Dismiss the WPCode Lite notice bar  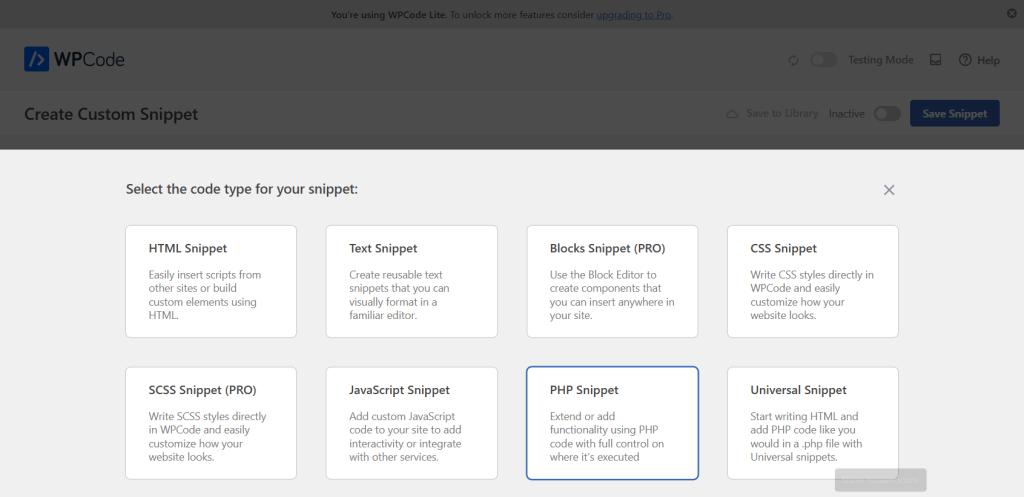point(1012,14)
